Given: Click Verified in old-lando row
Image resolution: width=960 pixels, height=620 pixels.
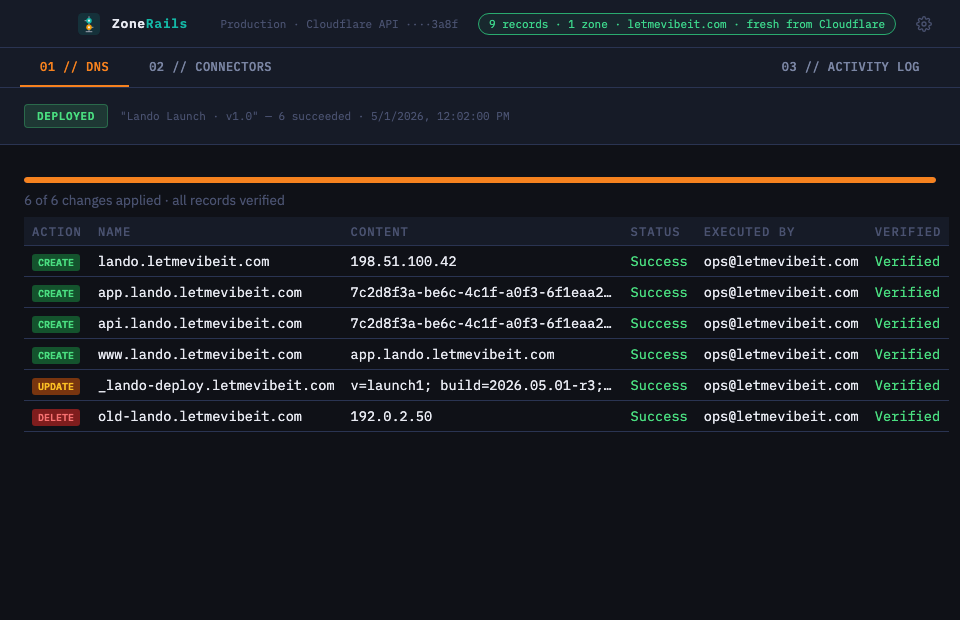Looking at the screenshot, I should point(907,416).
